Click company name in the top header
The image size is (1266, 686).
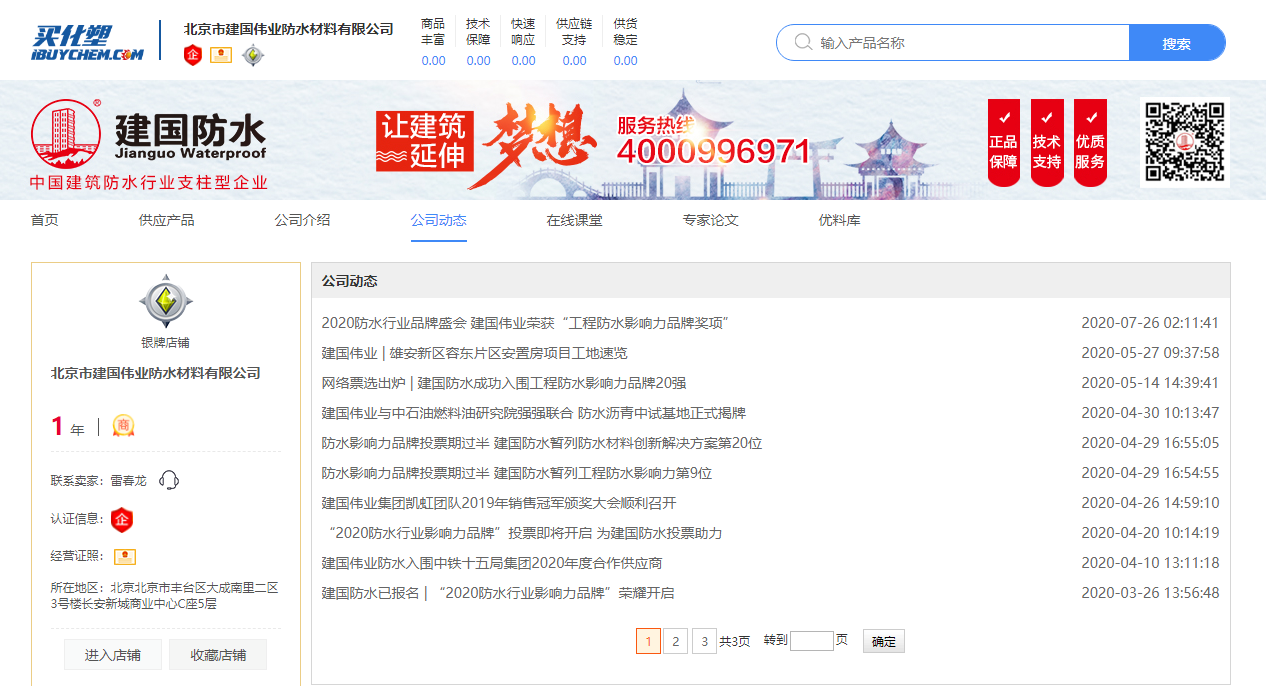[288, 29]
